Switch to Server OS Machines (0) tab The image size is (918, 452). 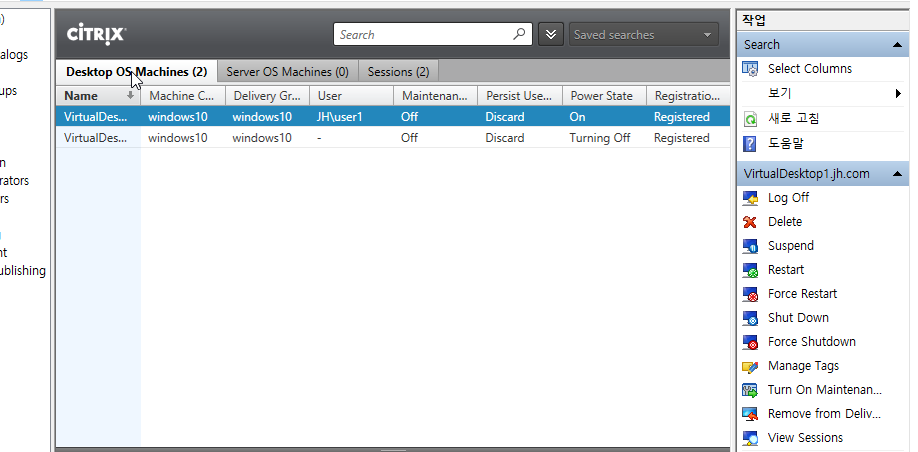(x=287, y=72)
